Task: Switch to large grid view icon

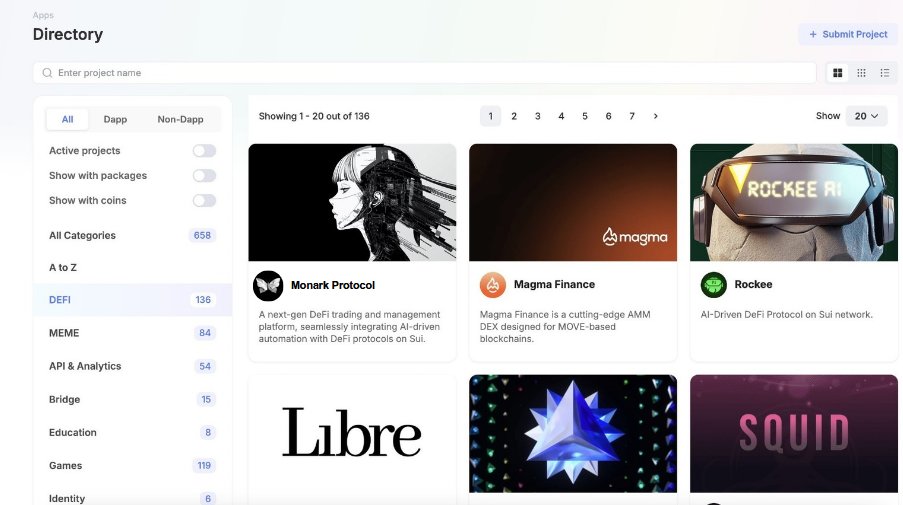Action: (837, 73)
